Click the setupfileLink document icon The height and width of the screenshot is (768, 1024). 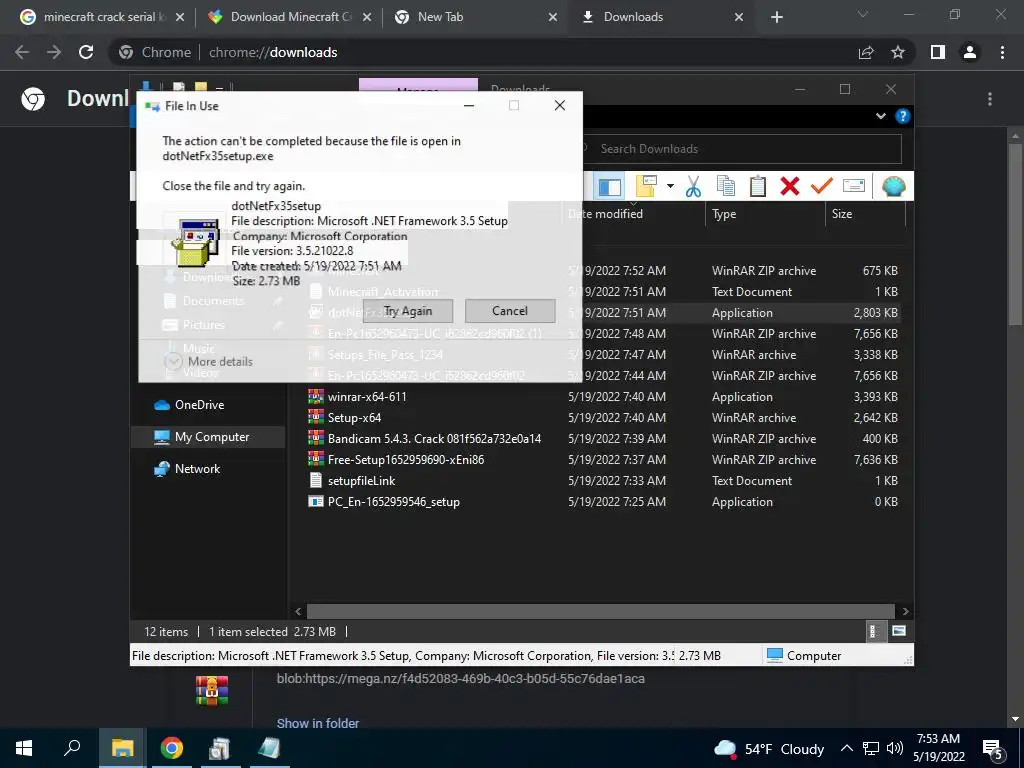(315, 481)
